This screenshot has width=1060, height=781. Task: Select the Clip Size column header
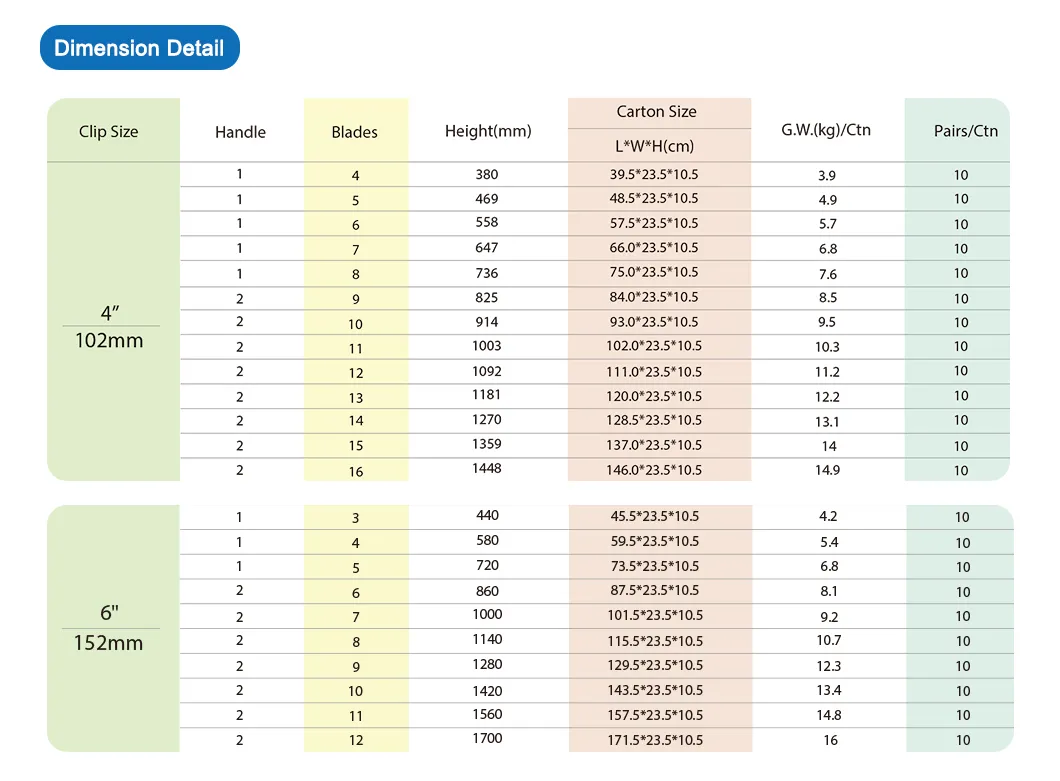(x=112, y=131)
